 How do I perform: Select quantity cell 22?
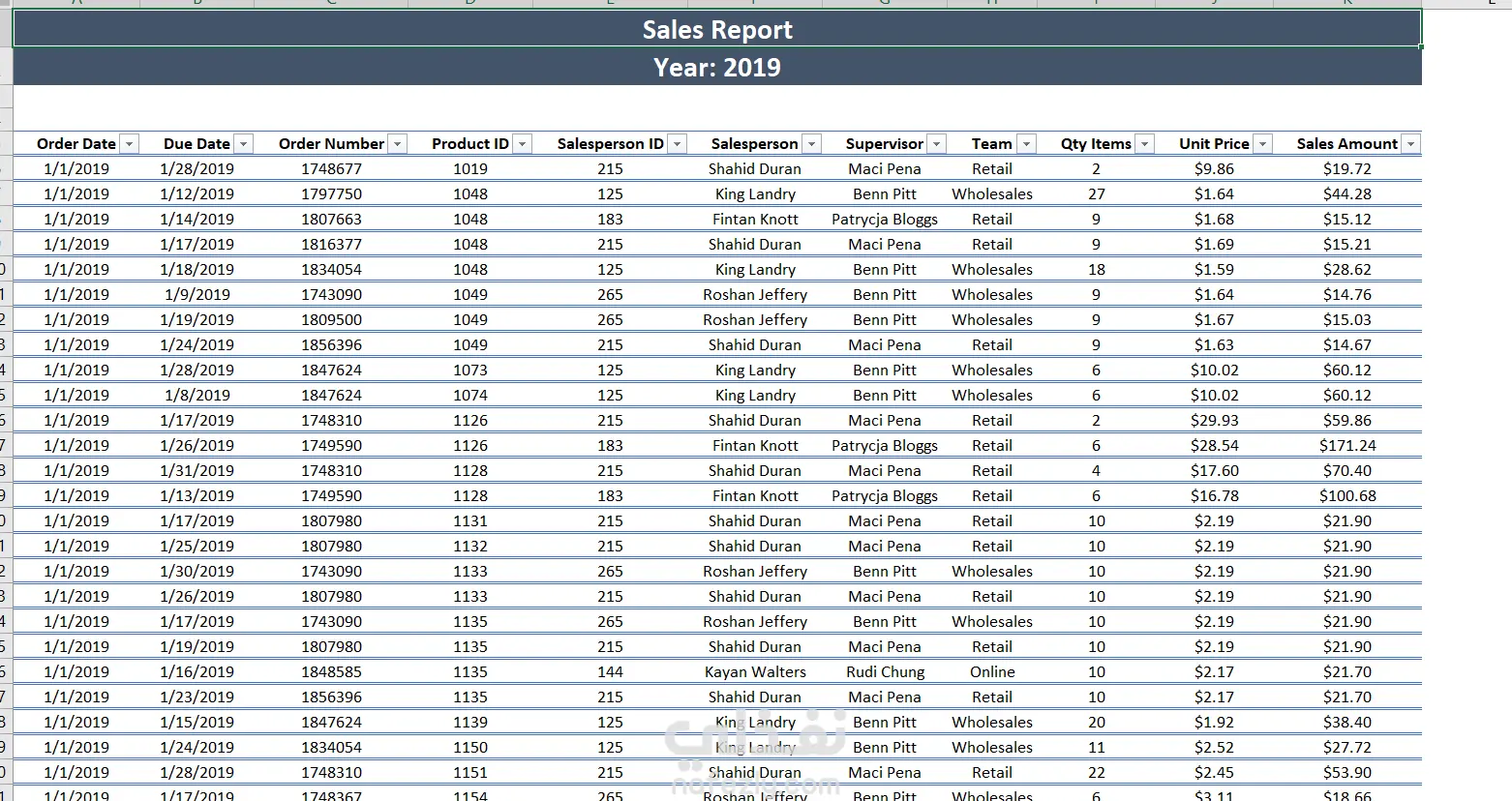point(1096,772)
